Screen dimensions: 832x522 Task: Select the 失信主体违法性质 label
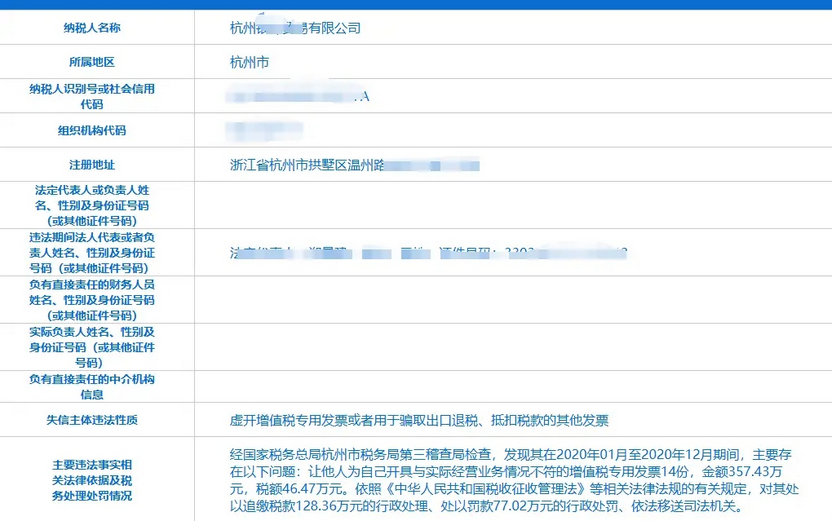click(x=92, y=420)
